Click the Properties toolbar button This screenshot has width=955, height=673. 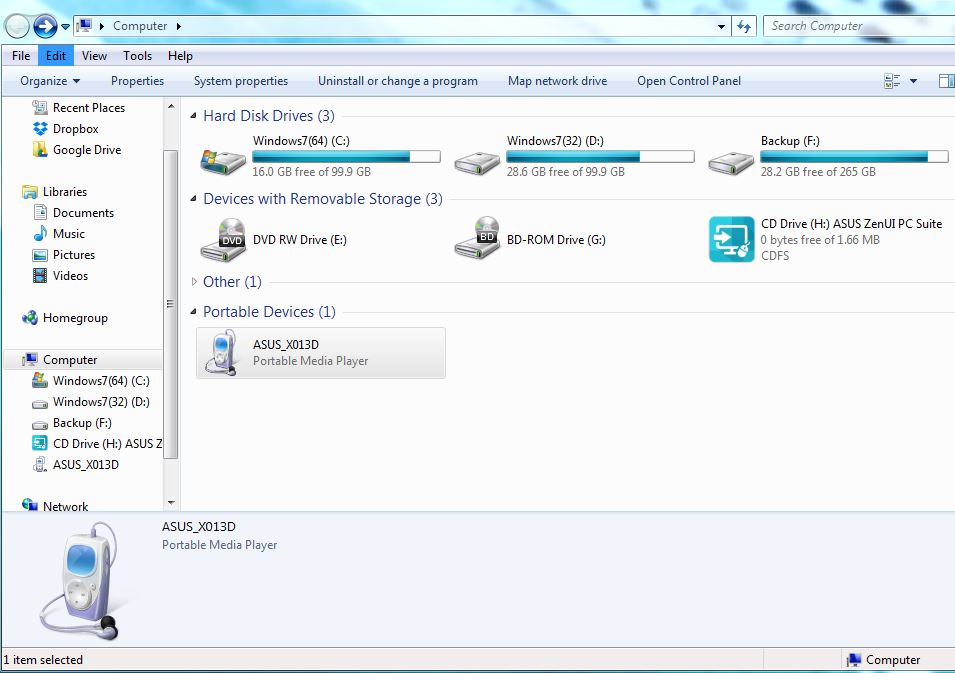pos(137,81)
